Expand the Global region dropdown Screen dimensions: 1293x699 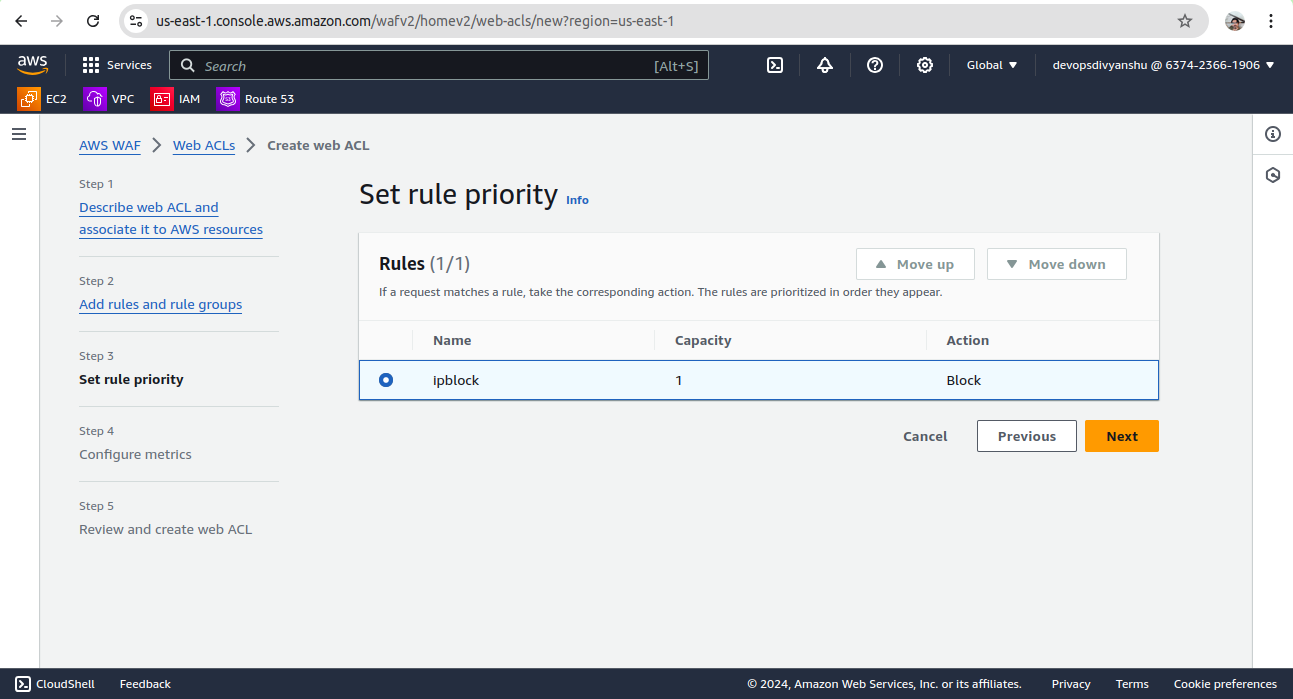pos(991,65)
